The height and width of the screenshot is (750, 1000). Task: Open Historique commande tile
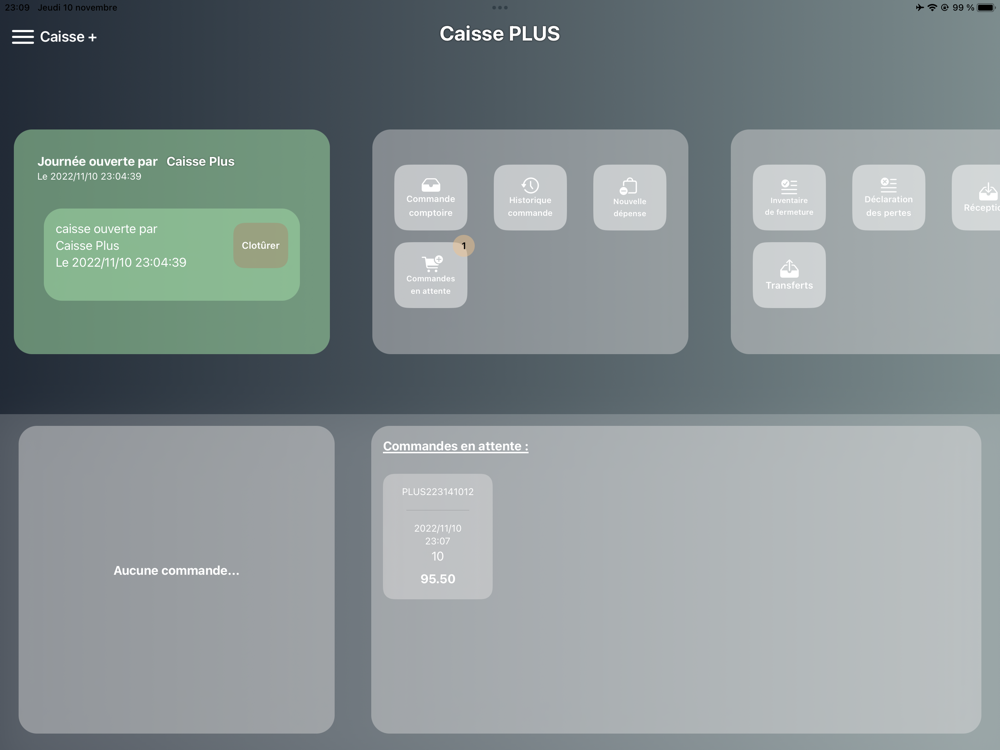(530, 198)
